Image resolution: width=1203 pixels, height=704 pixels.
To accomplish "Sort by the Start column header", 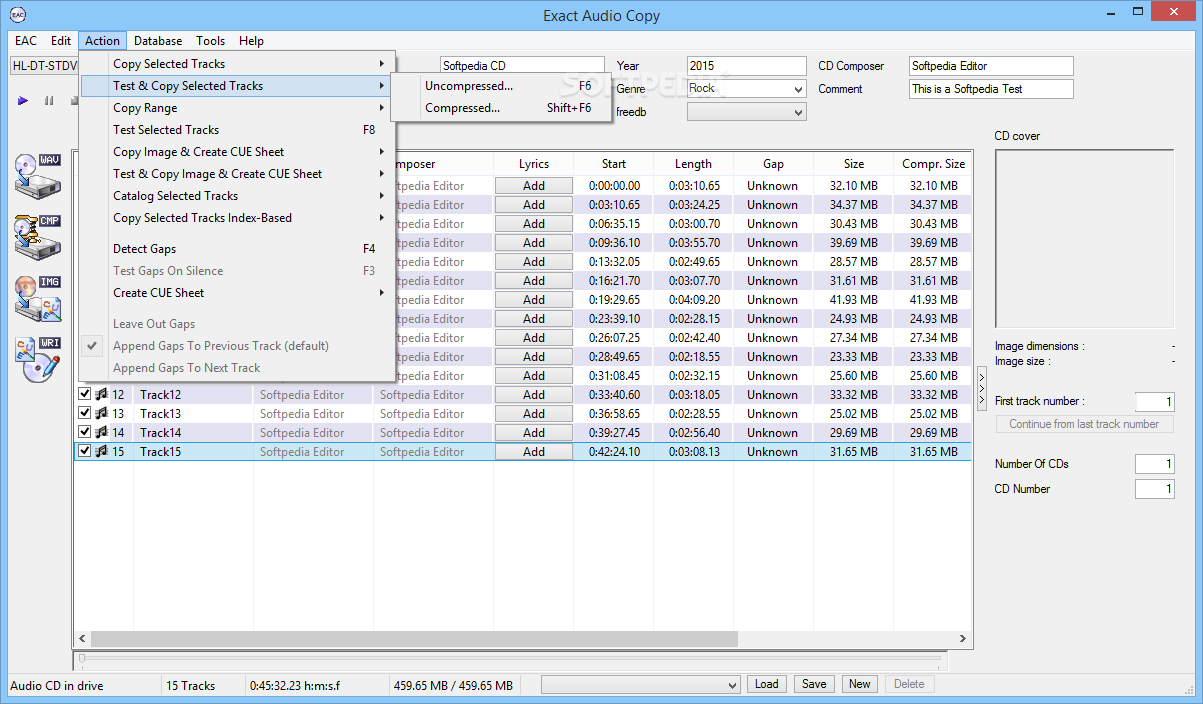I will [614, 164].
